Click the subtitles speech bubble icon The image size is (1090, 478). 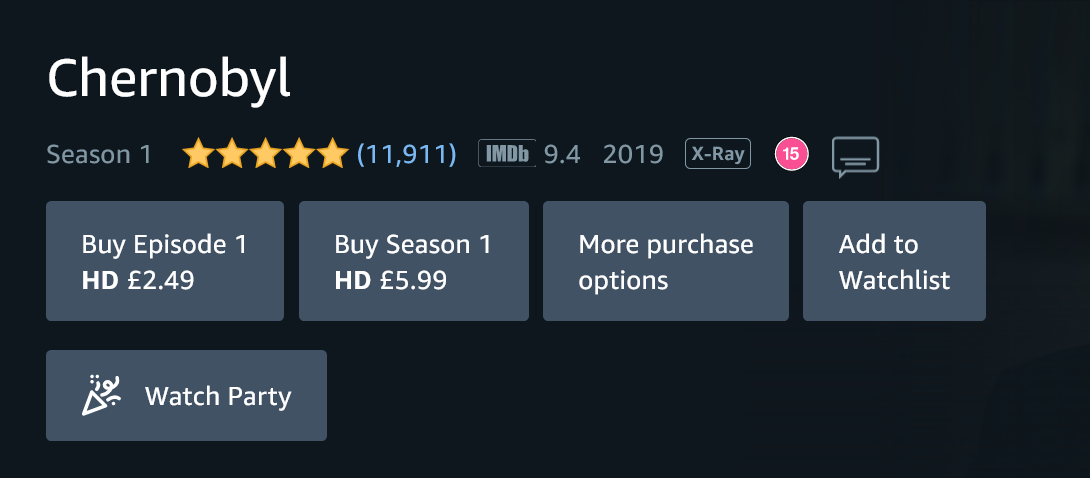[855, 156]
